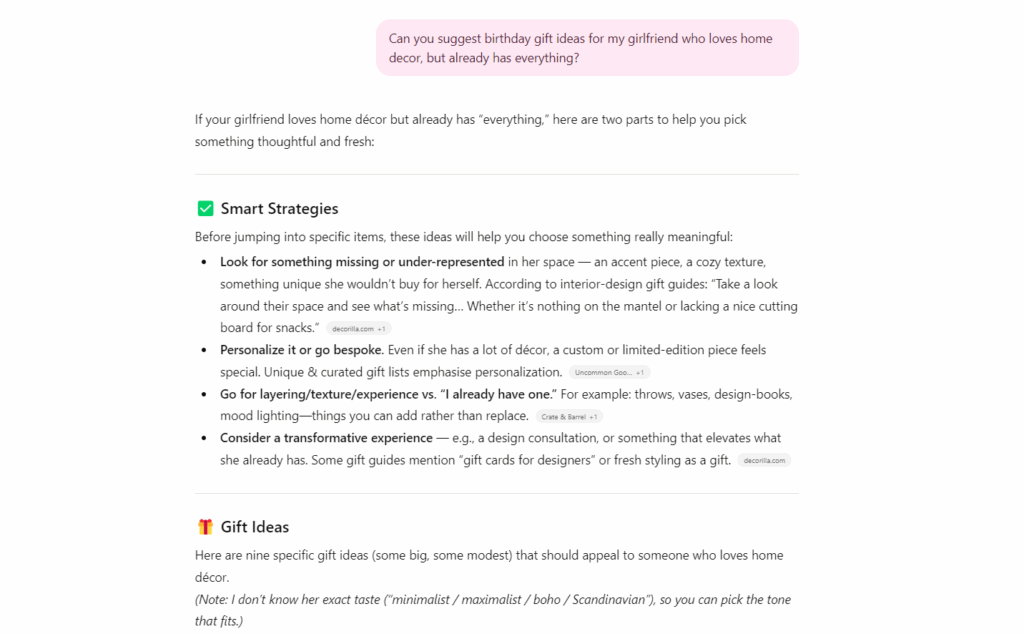
Task: Open the decorilla.com +1 citation after "board for snacks"
Action: point(358,328)
